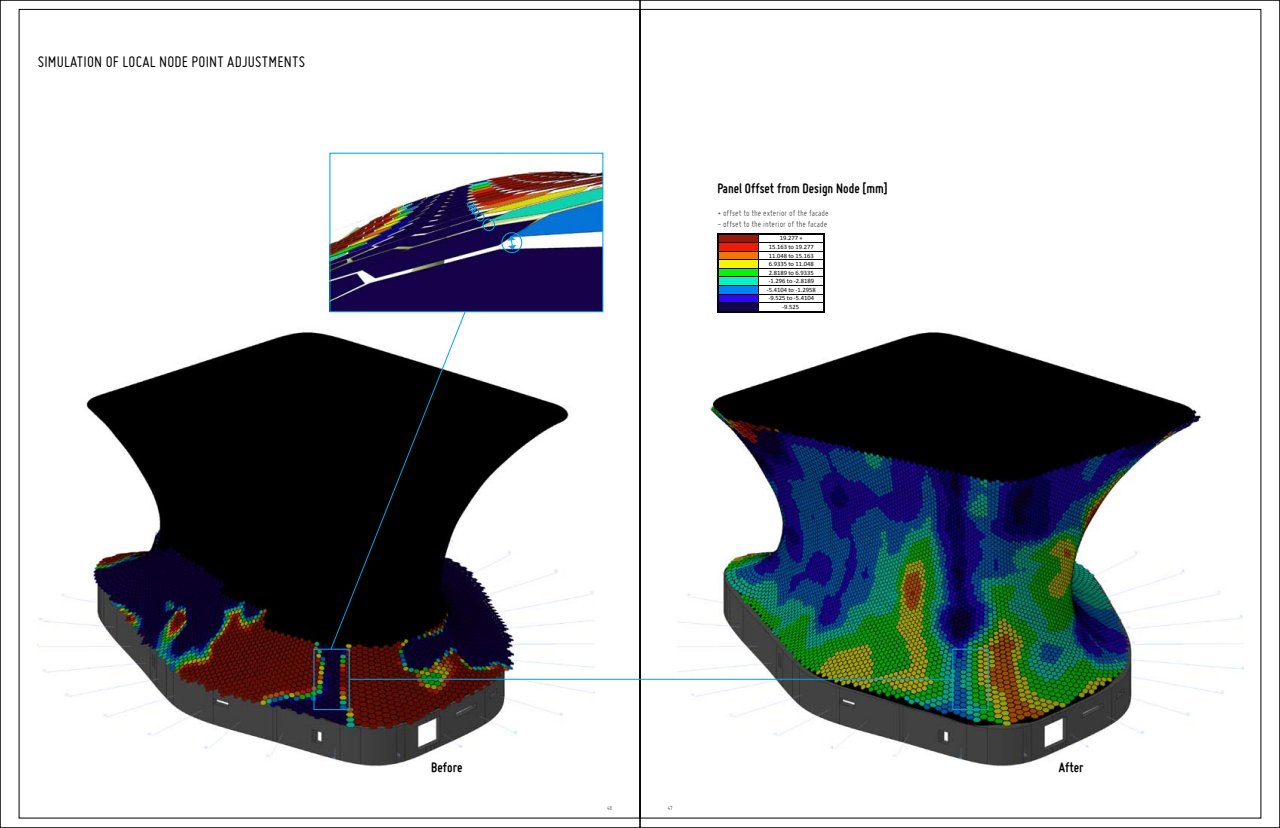The width and height of the screenshot is (1280, 828).
Task: Click the cyan -1.296 to -2.8189 swatch
Action: pos(738,281)
